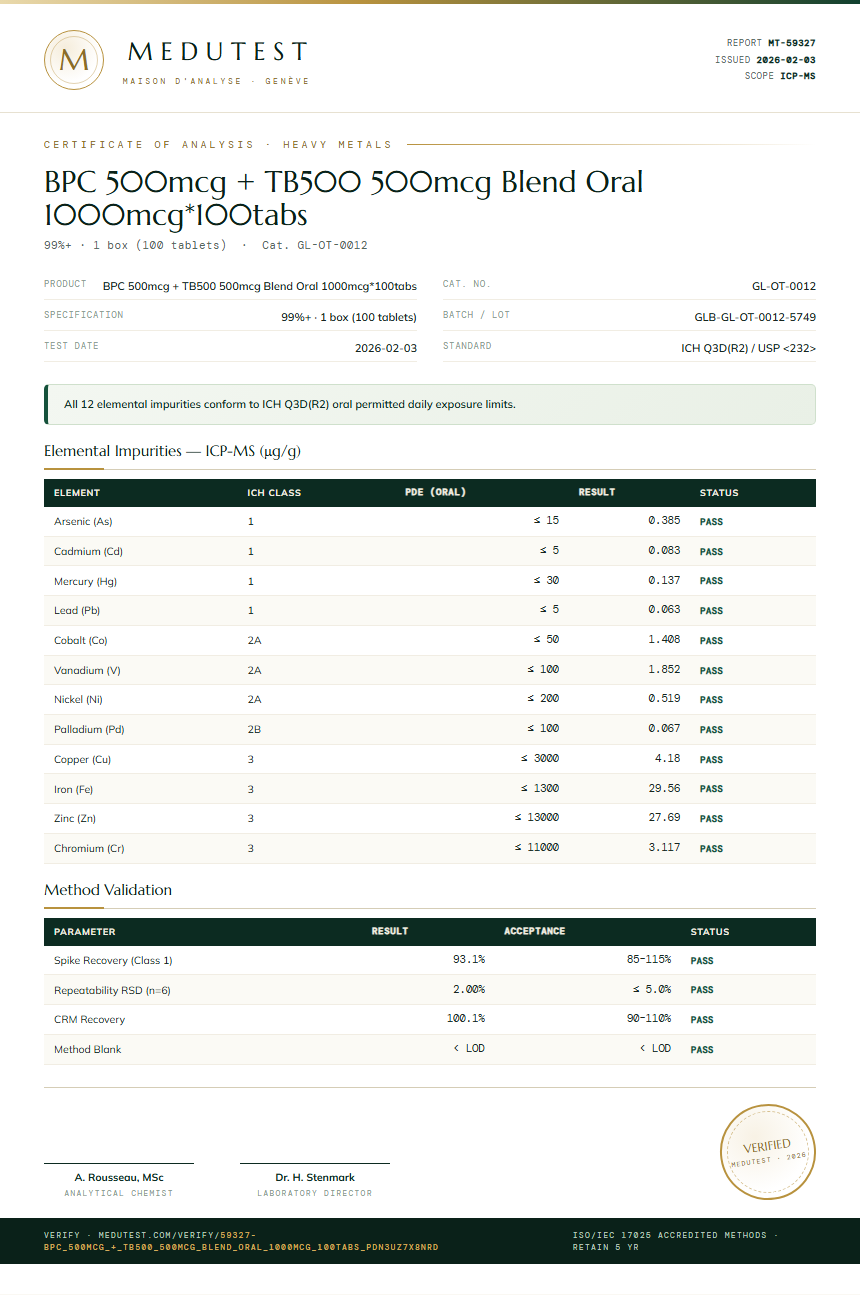860x1295 pixels.
Task: Click the ICH CLASS column header
Action: (x=274, y=493)
